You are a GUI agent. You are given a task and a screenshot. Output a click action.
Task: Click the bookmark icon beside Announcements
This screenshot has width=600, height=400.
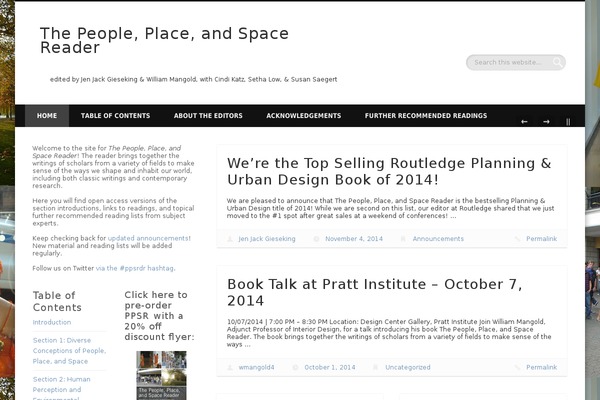(403, 239)
